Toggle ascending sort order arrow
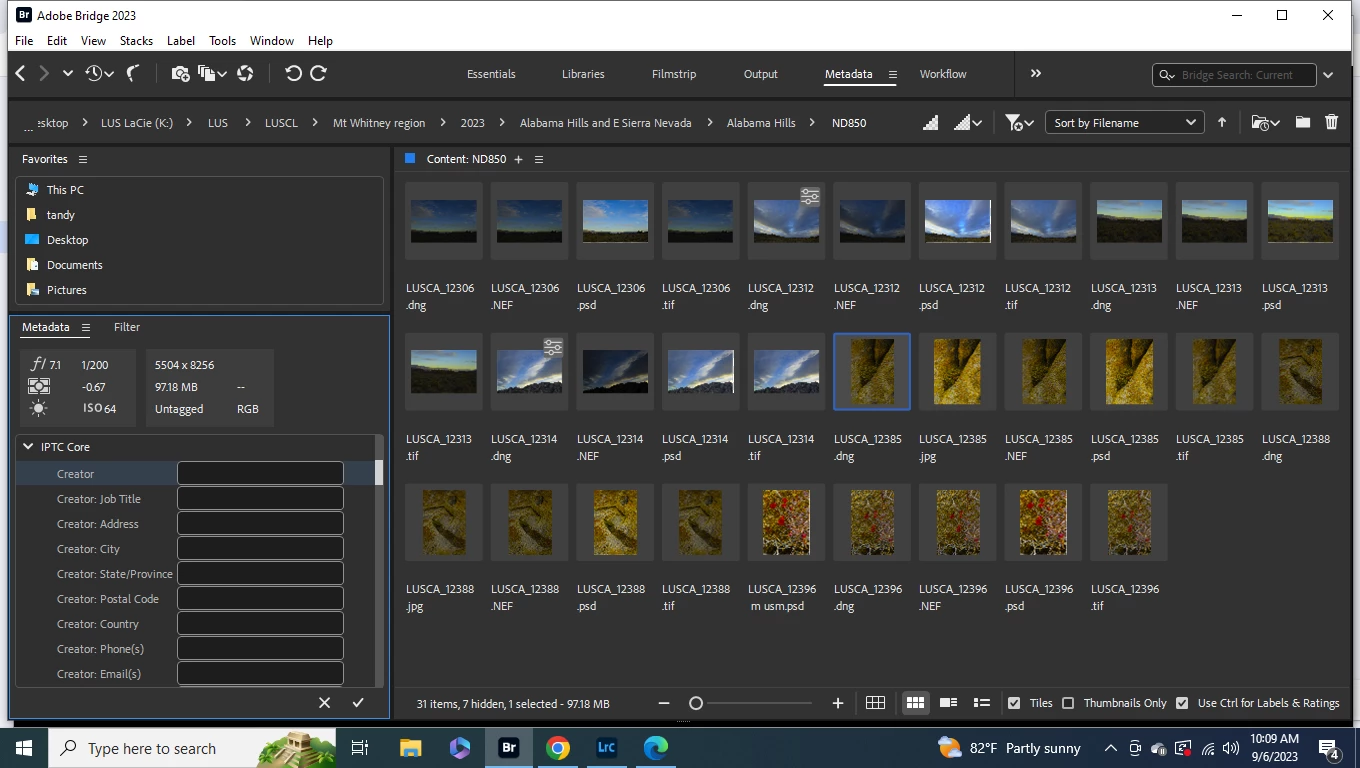The width and height of the screenshot is (1360, 768). (x=1221, y=123)
